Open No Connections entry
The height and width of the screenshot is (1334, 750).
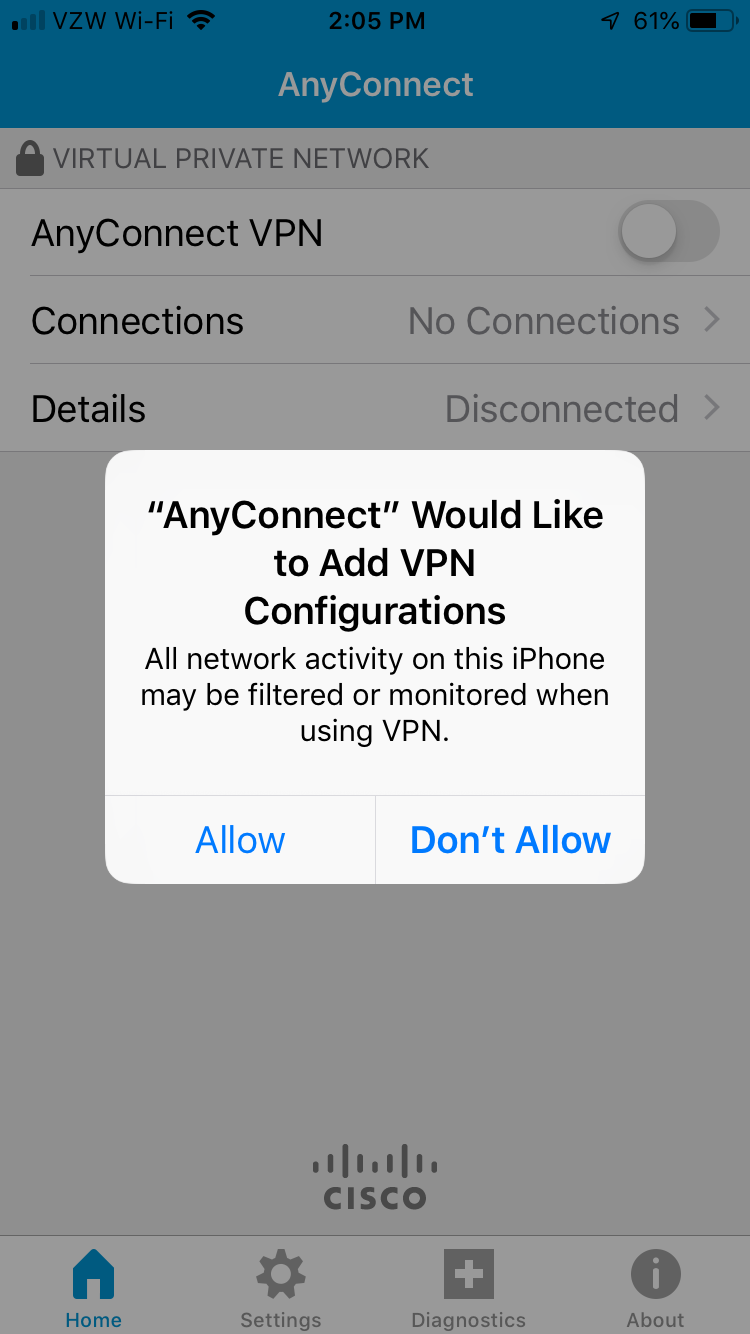coord(544,321)
